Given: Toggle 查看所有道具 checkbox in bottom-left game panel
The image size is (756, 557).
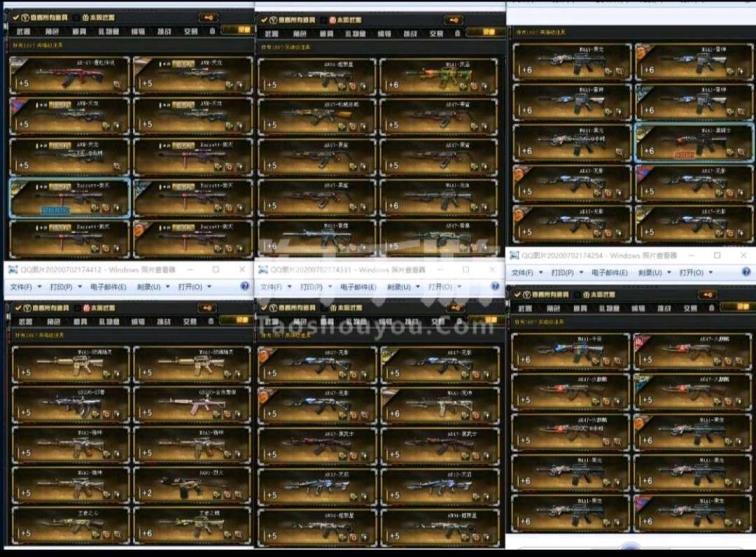Looking at the screenshot, I should [18, 308].
